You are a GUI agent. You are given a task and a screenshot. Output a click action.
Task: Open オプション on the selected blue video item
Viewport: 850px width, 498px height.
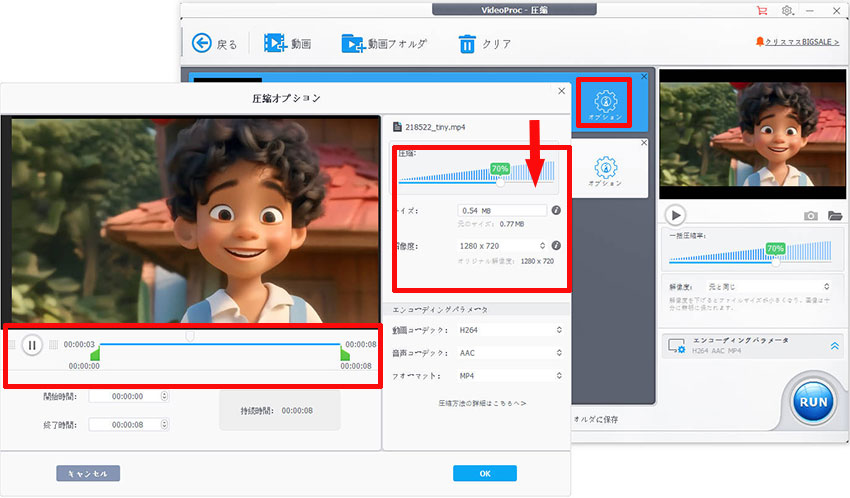pos(605,104)
